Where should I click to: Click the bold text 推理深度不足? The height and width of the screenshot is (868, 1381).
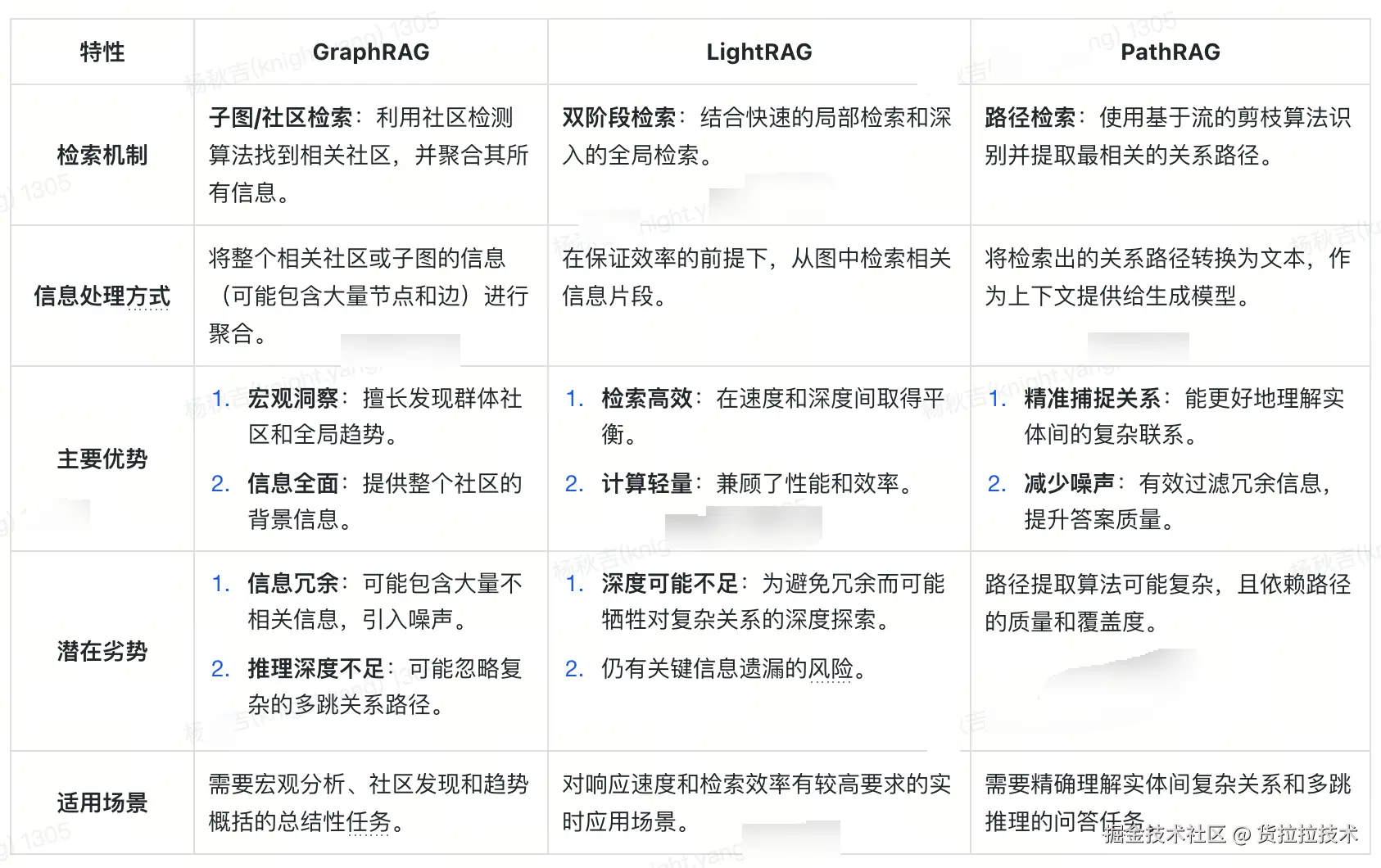[x=316, y=668]
